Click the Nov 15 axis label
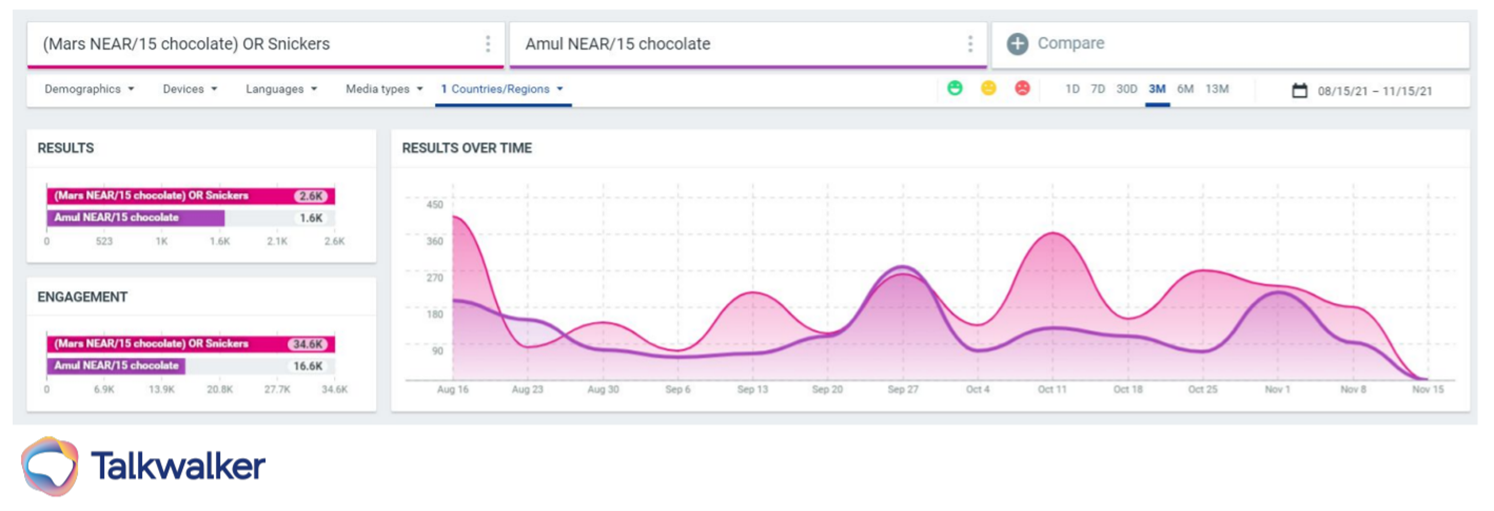The image size is (1494, 511). coord(1428,390)
